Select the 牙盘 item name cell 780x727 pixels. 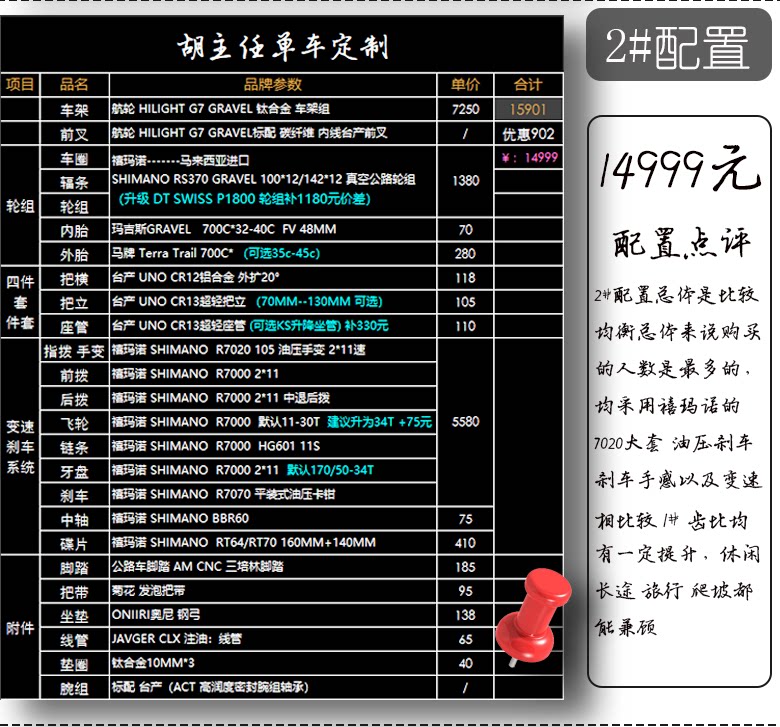tap(74, 472)
